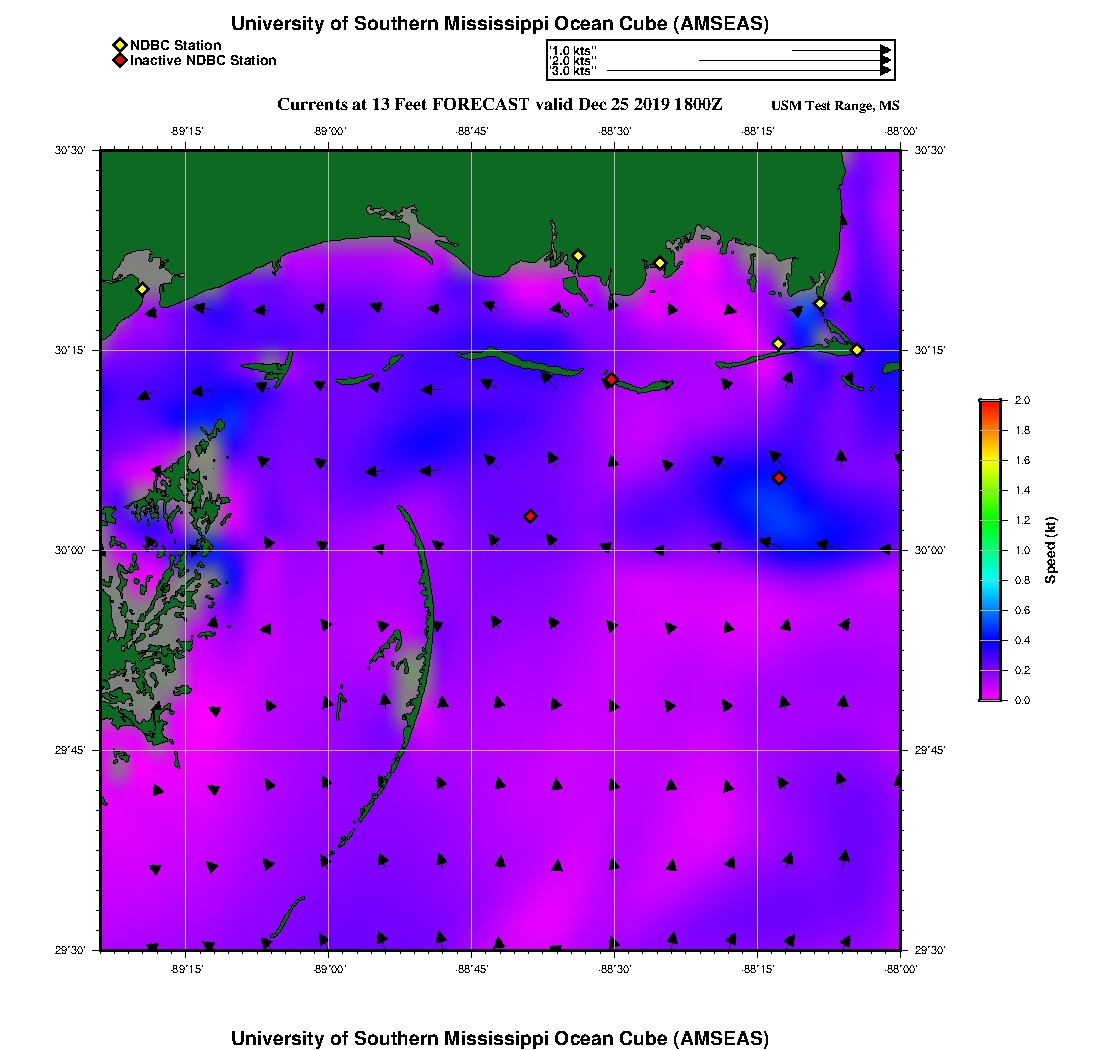Click the easternmost red inactive station diamond
This screenshot has height=1050, width=1100.
click(779, 478)
